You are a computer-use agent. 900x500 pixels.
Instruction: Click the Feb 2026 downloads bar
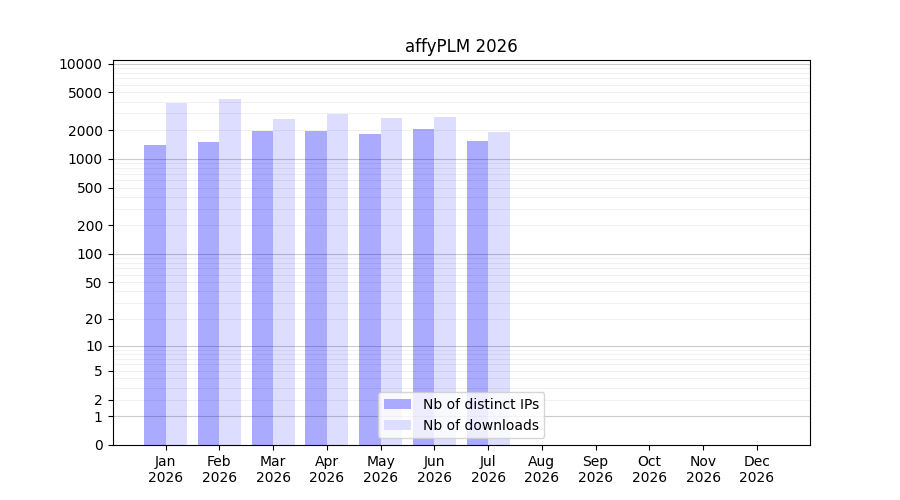(x=230, y=272)
